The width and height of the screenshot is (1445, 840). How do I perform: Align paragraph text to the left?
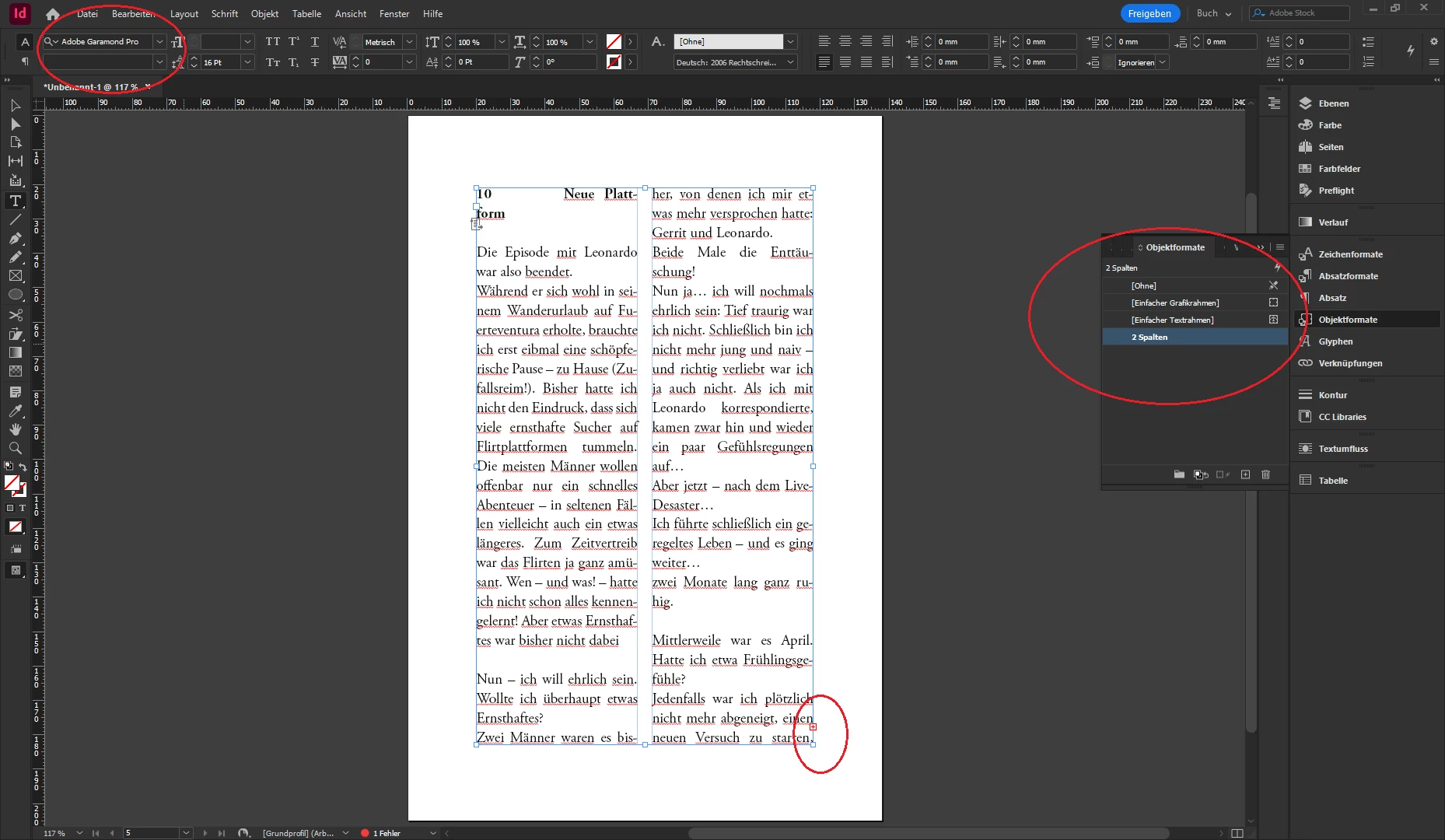click(x=824, y=42)
